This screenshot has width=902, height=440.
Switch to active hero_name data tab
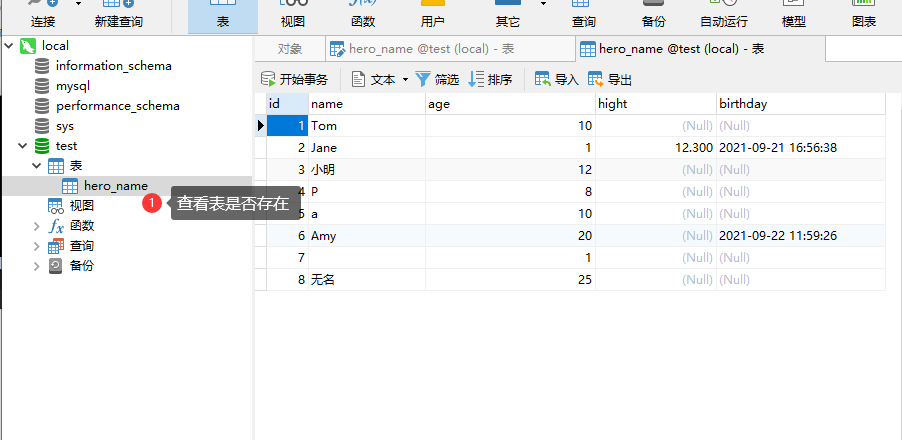[700, 49]
